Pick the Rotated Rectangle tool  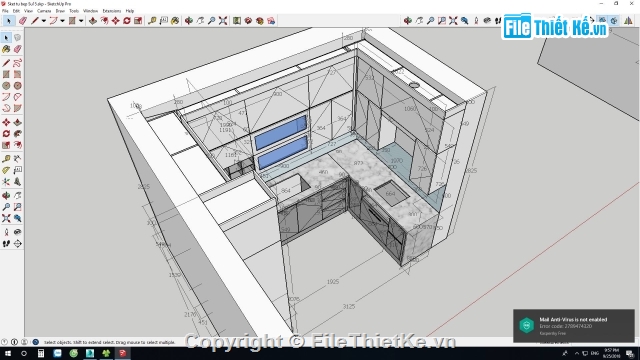click(18, 74)
